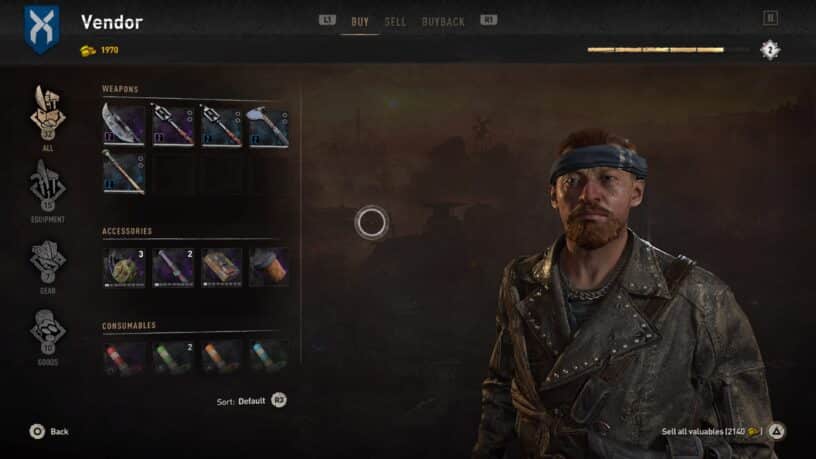
Task: Switch to the BUYBACK tab
Action: (443, 22)
